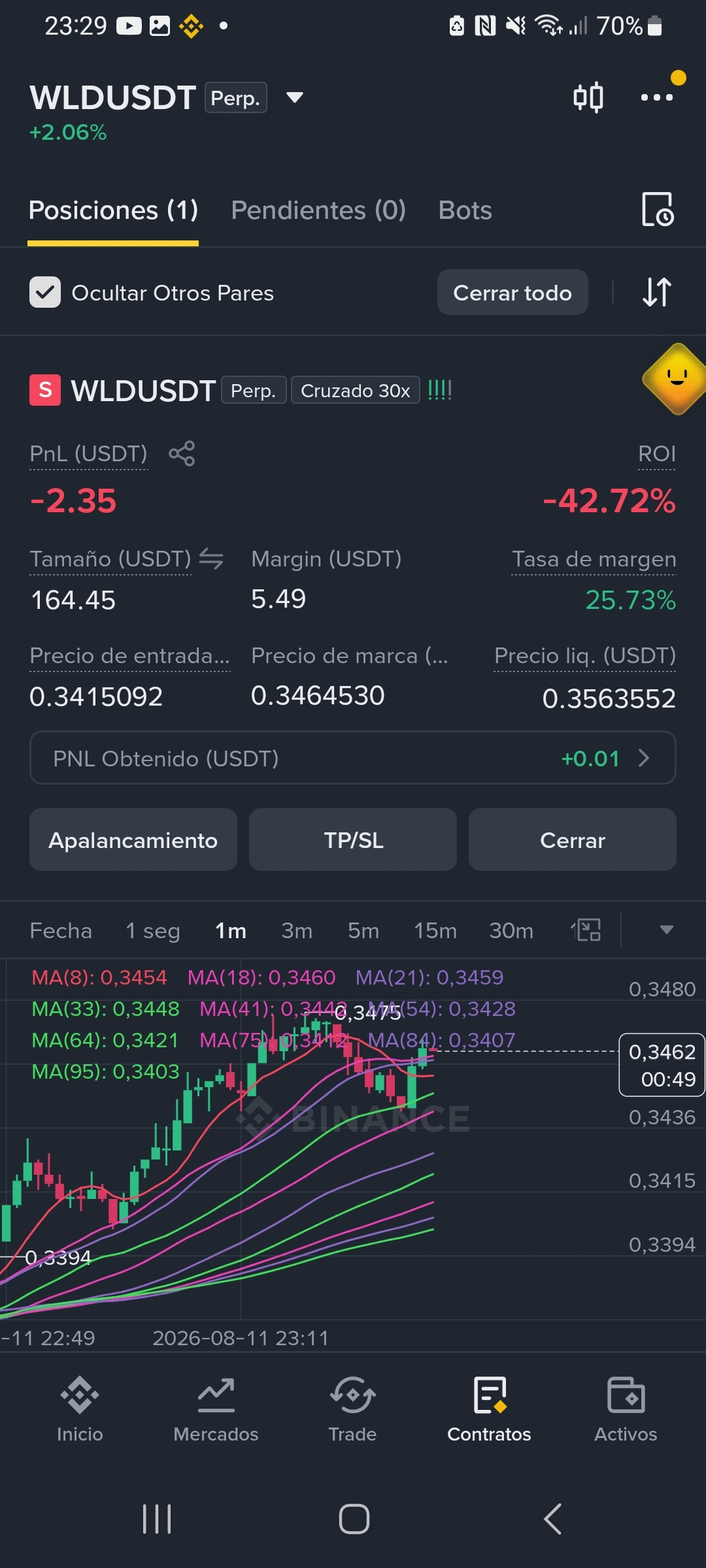Tap the 0.3563552 liquidation price value

pos(609,698)
